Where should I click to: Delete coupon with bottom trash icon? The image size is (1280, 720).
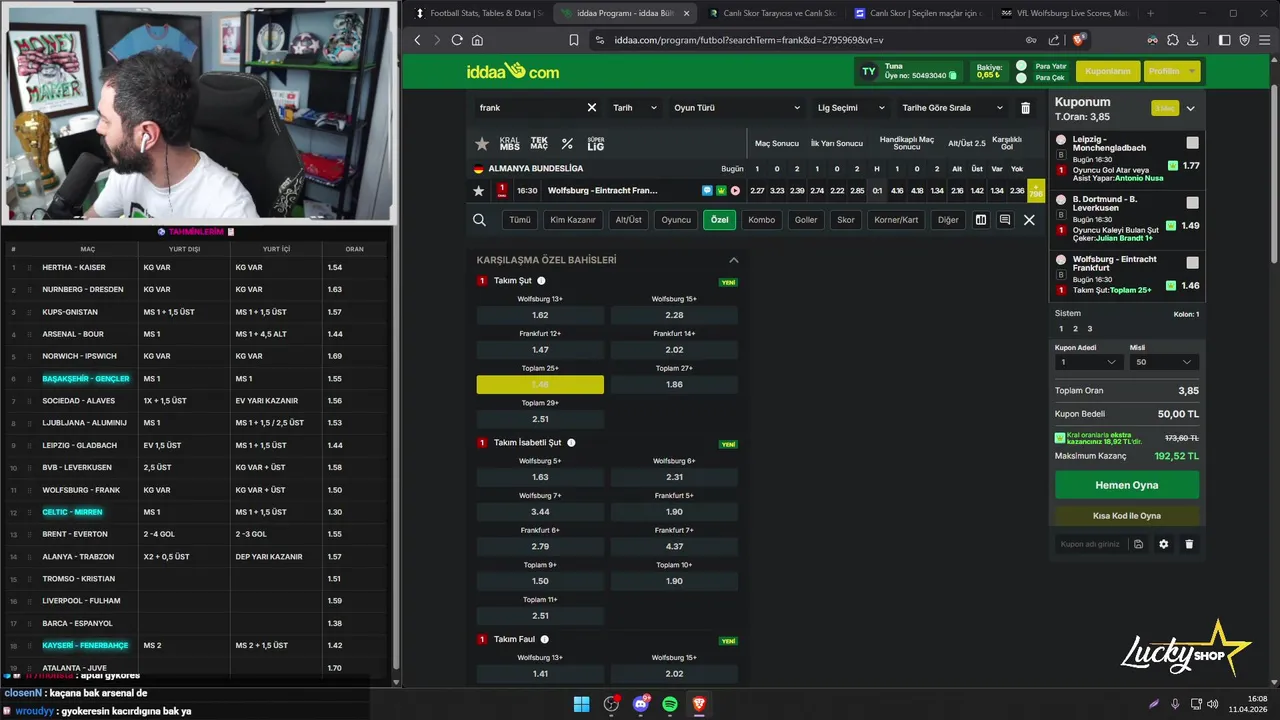coord(1189,544)
